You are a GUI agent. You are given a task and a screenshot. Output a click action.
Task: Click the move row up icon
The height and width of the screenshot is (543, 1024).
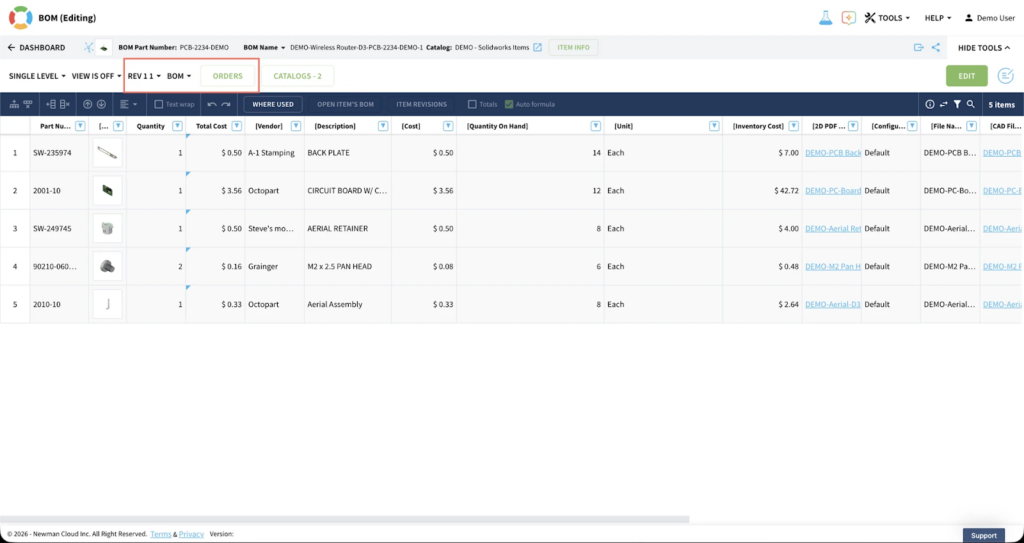click(x=88, y=104)
